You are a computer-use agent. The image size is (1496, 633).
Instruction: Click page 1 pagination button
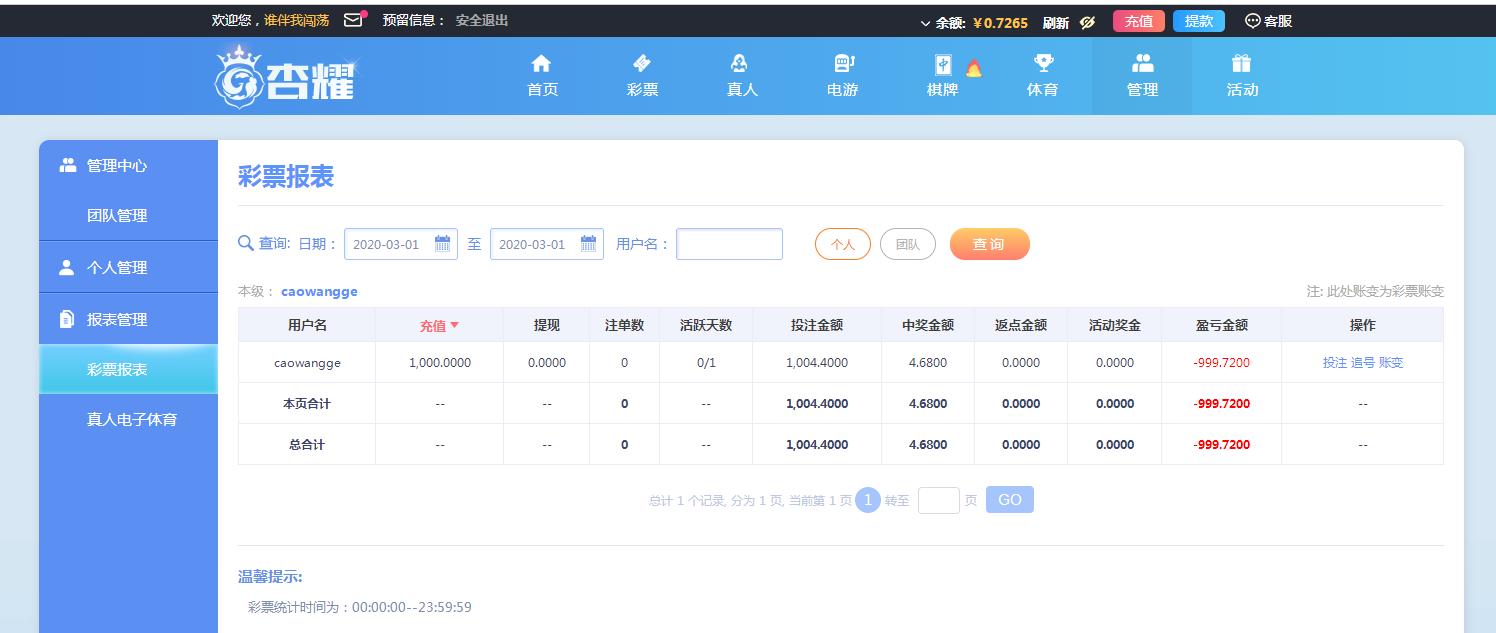coord(868,500)
